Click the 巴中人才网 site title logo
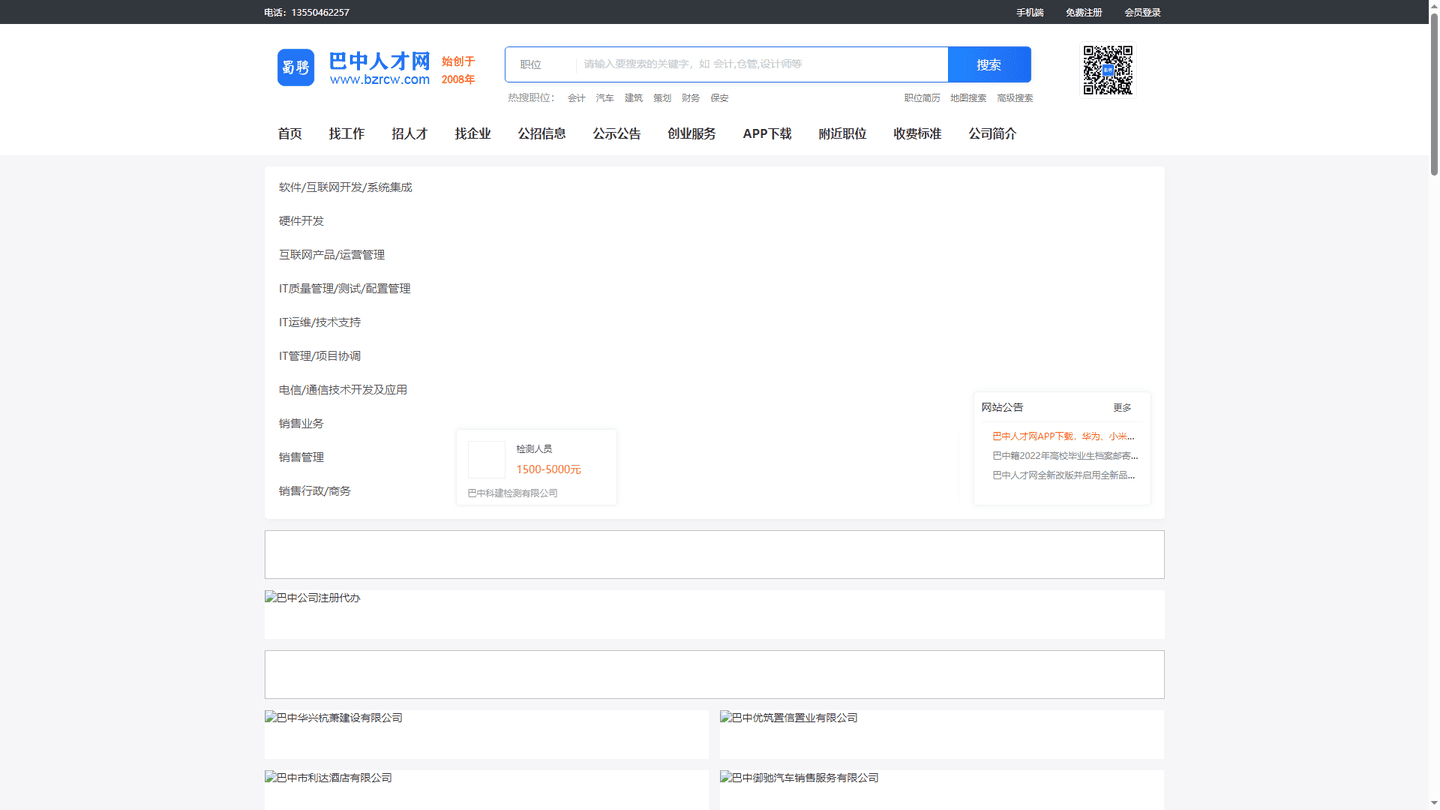The image size is (1440, 810). pos(379,68)
